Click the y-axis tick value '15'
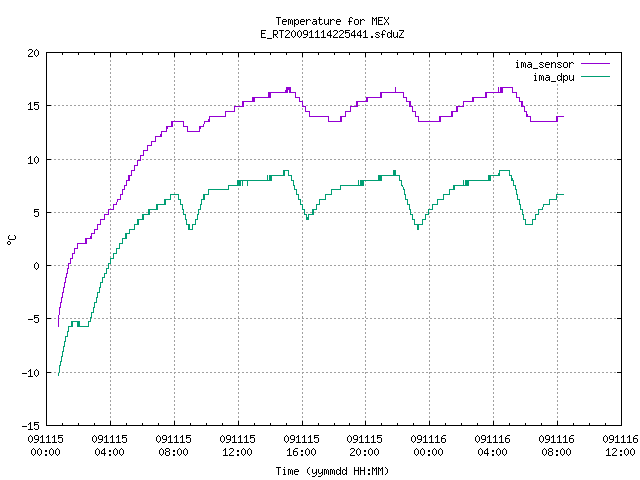The height and width of the screenshot is (480, 640). 33,106
